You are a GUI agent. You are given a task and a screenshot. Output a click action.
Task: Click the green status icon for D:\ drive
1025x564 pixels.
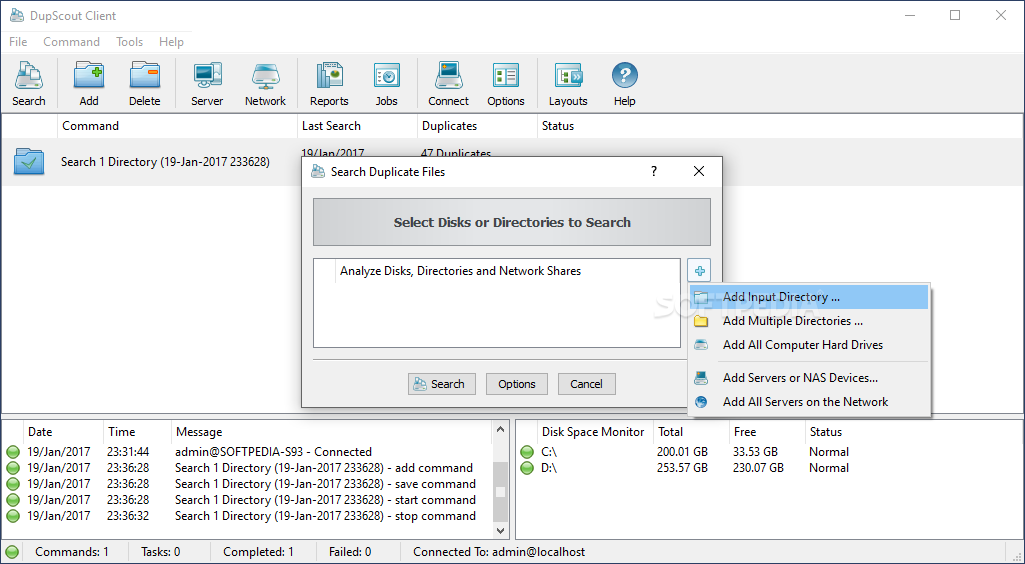coord(527,468)
